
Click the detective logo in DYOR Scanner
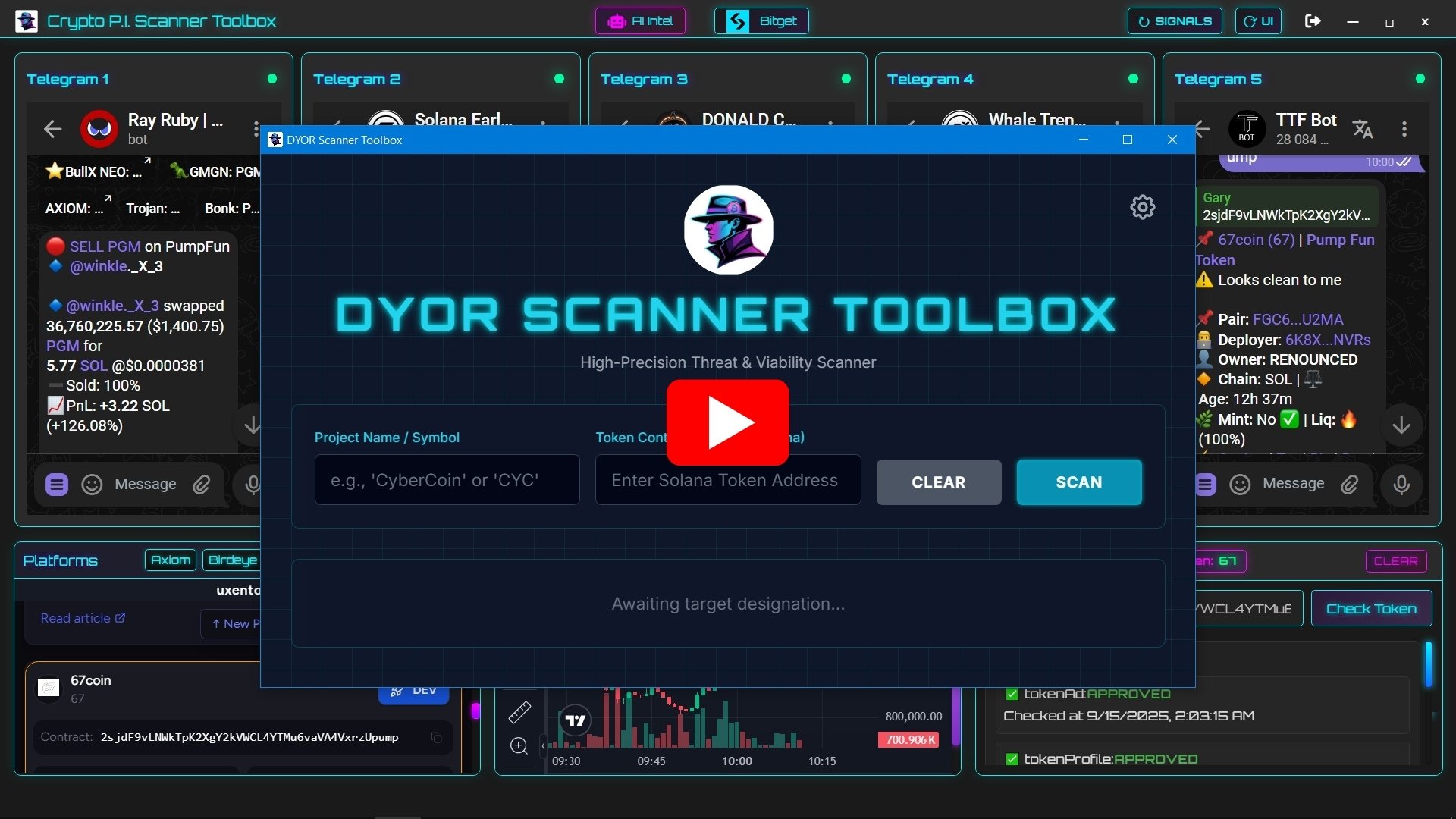coord(729,230)
